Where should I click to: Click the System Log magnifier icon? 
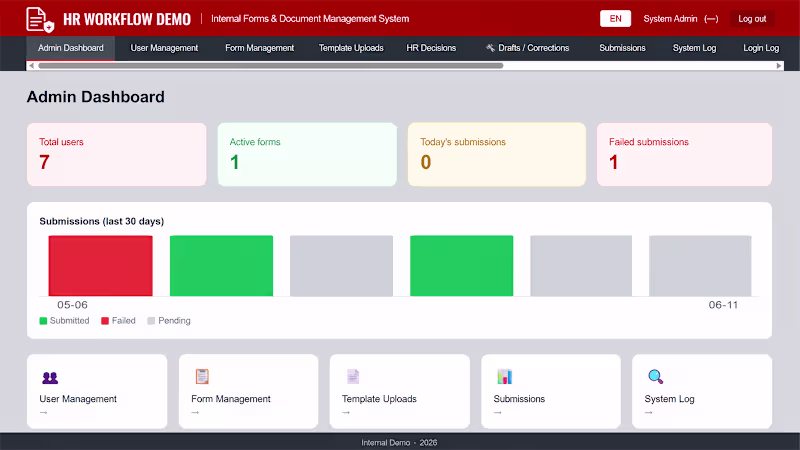655,377
